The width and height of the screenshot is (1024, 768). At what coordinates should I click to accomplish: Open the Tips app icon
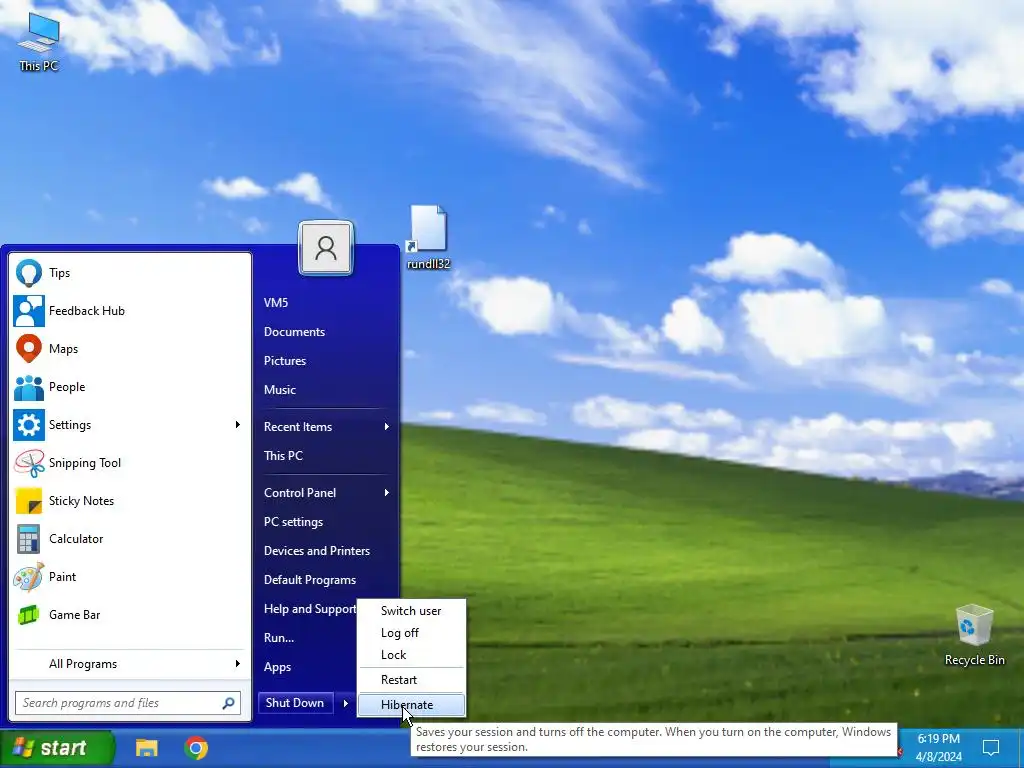[29, 273]
